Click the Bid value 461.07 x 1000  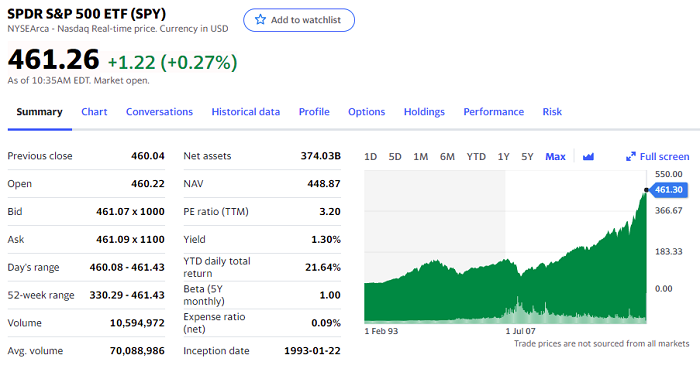[x=130, y=212]
